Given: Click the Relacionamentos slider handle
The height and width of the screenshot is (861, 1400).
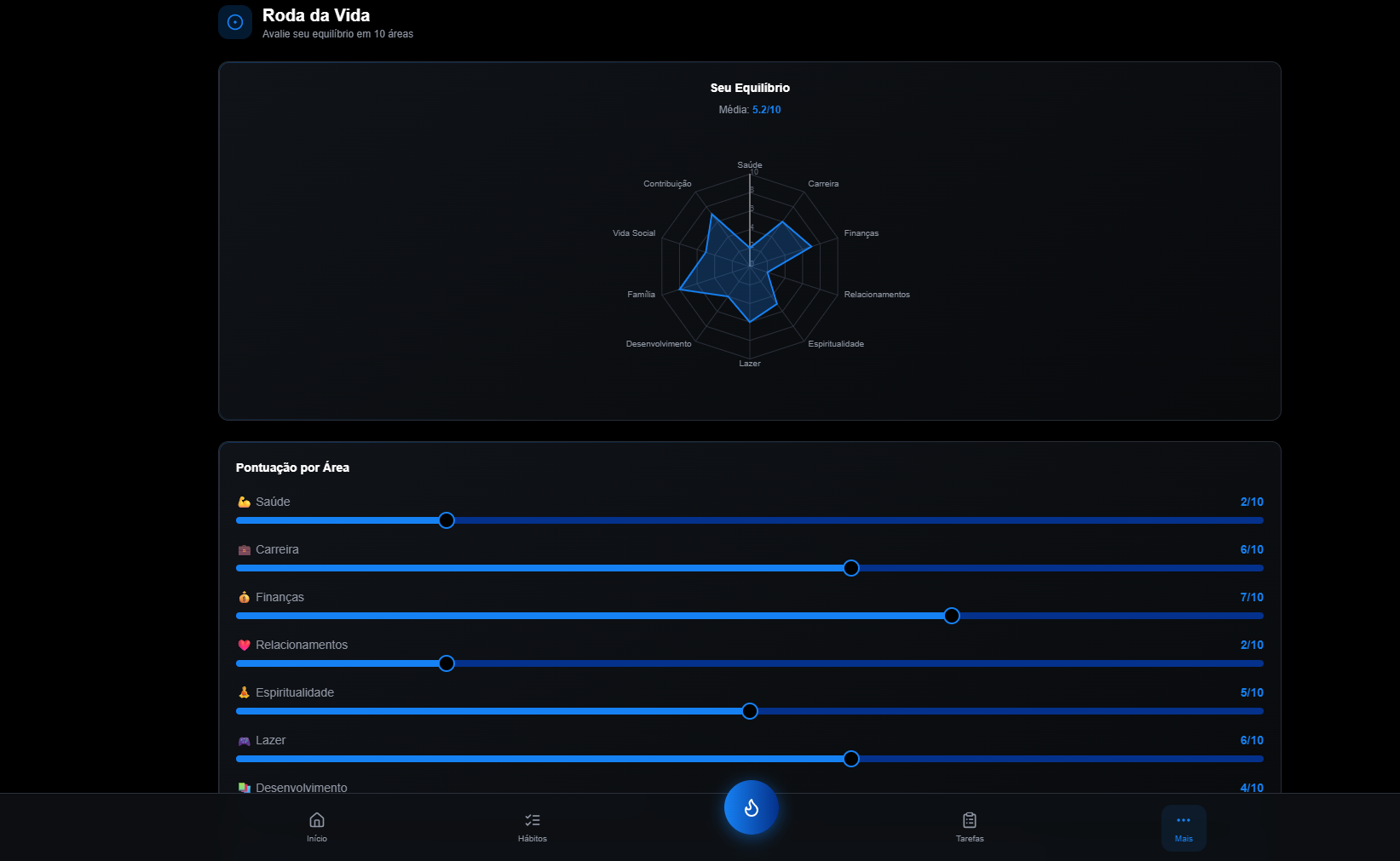Looking at the screenshot, I should tap(447, 663).
